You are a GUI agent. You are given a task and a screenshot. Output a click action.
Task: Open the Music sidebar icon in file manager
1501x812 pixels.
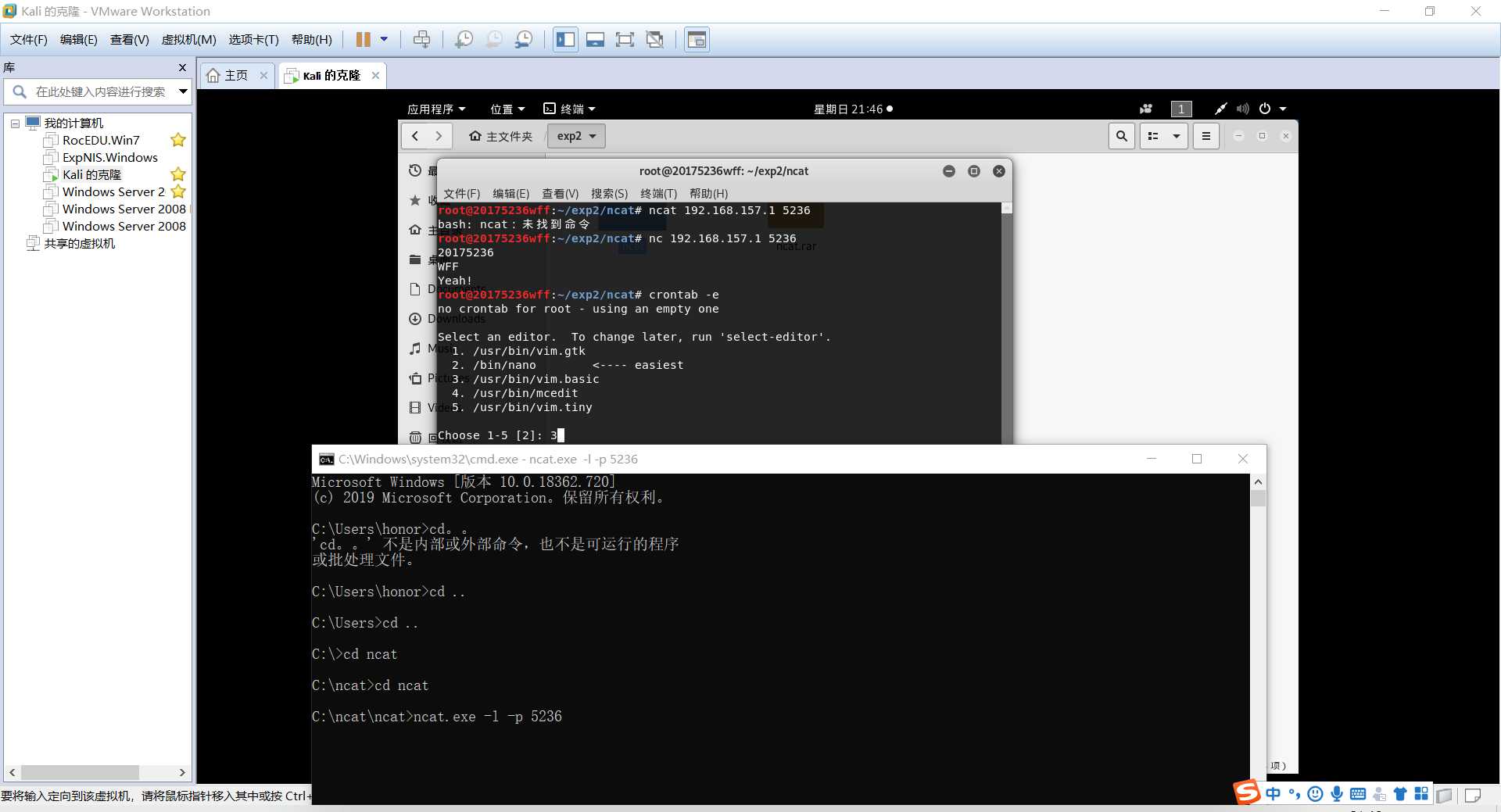pos(415,349)
